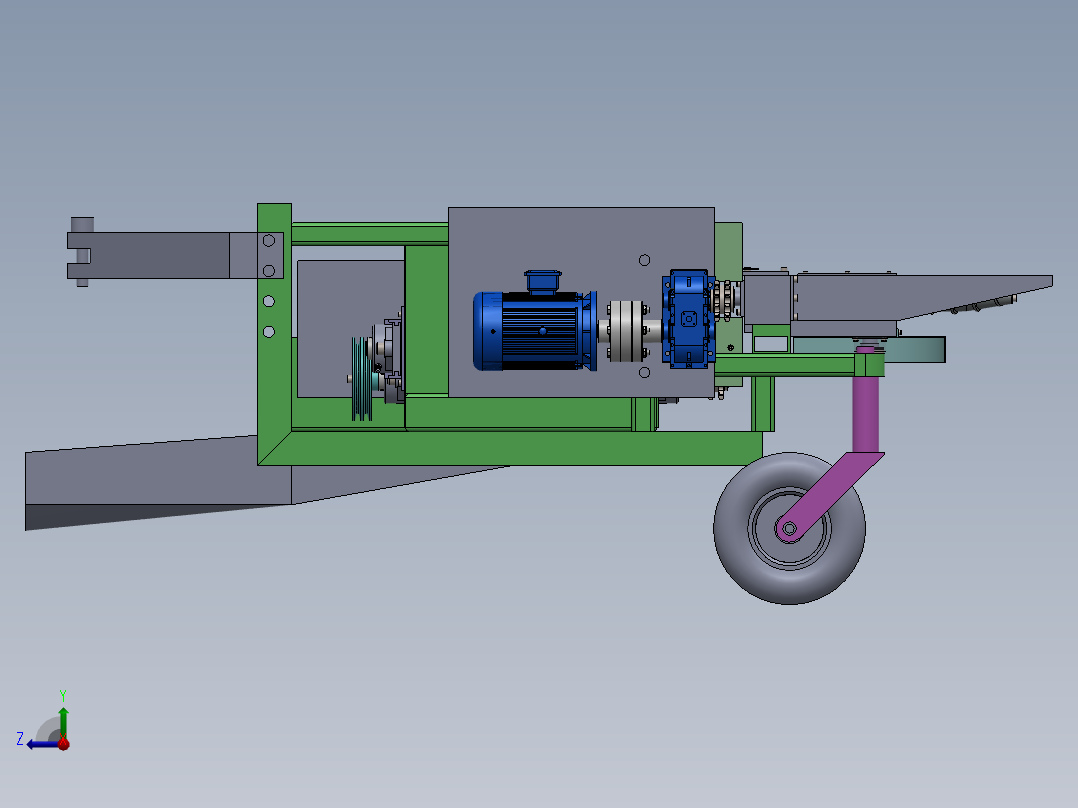Select the chain sprocket beside the gearbox
Viewport: 1078px width, 808px height.
[x=723, y=301]
